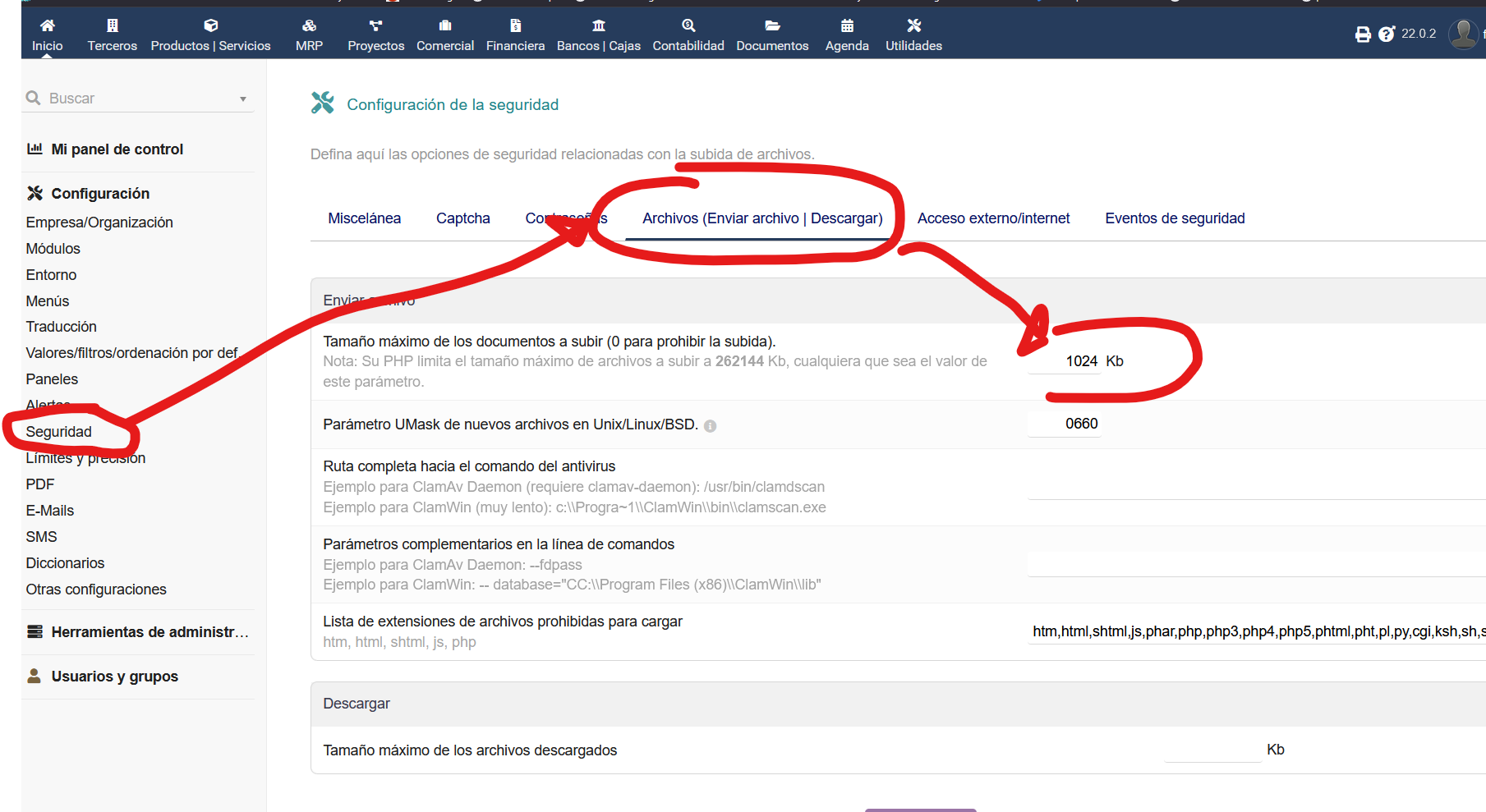Click the forbidden file extensions field
The height and width of the screenshot is (812, 1486).
point(1257,631)
